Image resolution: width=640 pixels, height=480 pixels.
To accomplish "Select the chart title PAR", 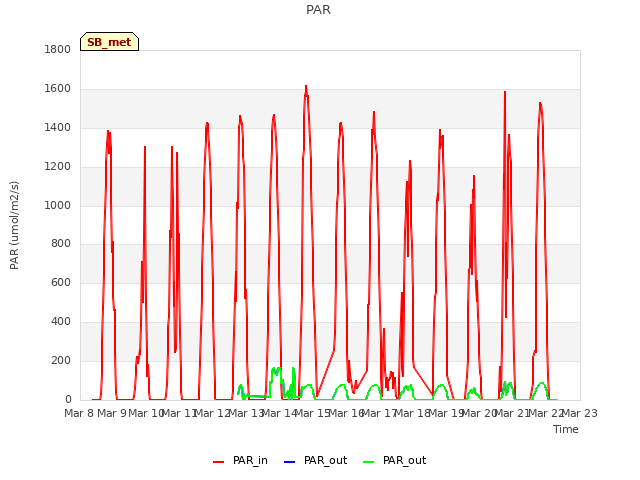I will pos(318,10).
